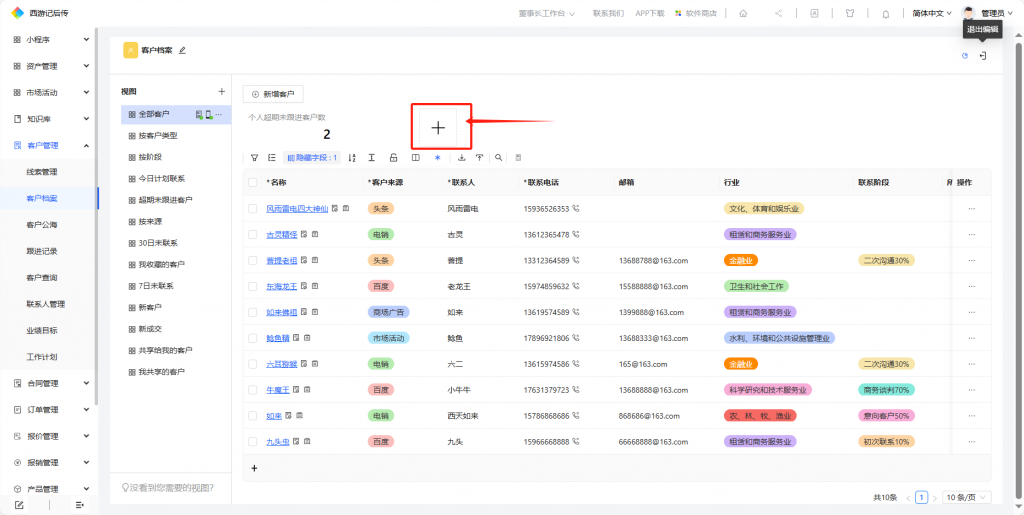This screenshot has height=515, width=1024.
Task: Click 联系我们 link
Action: [x=608, y=13]
